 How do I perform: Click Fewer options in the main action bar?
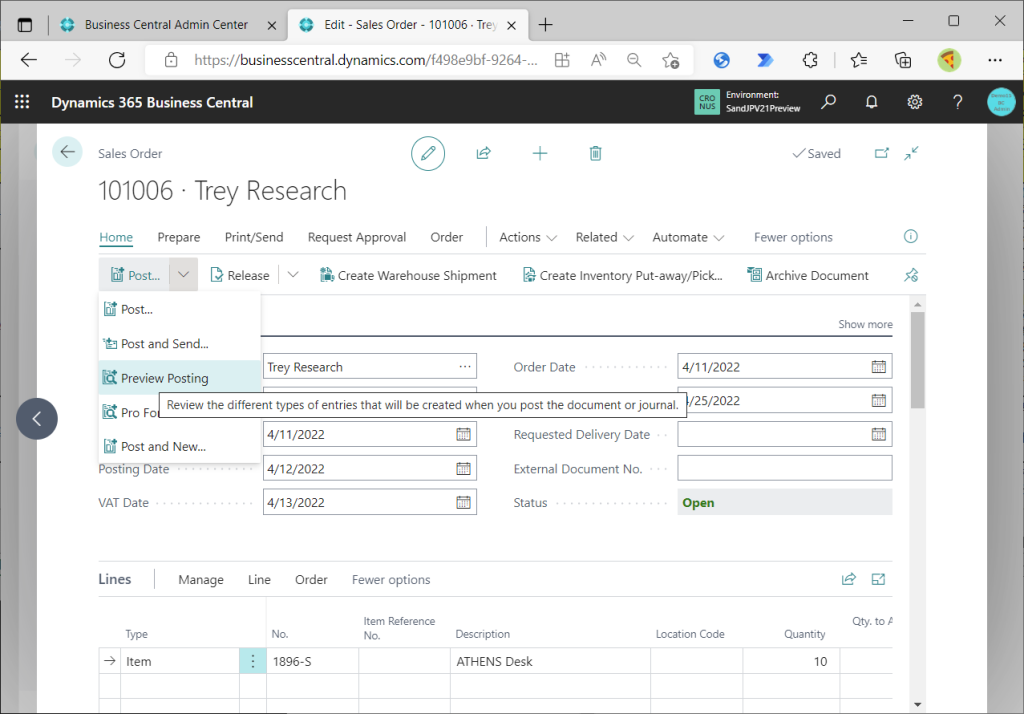pos(793,237)
